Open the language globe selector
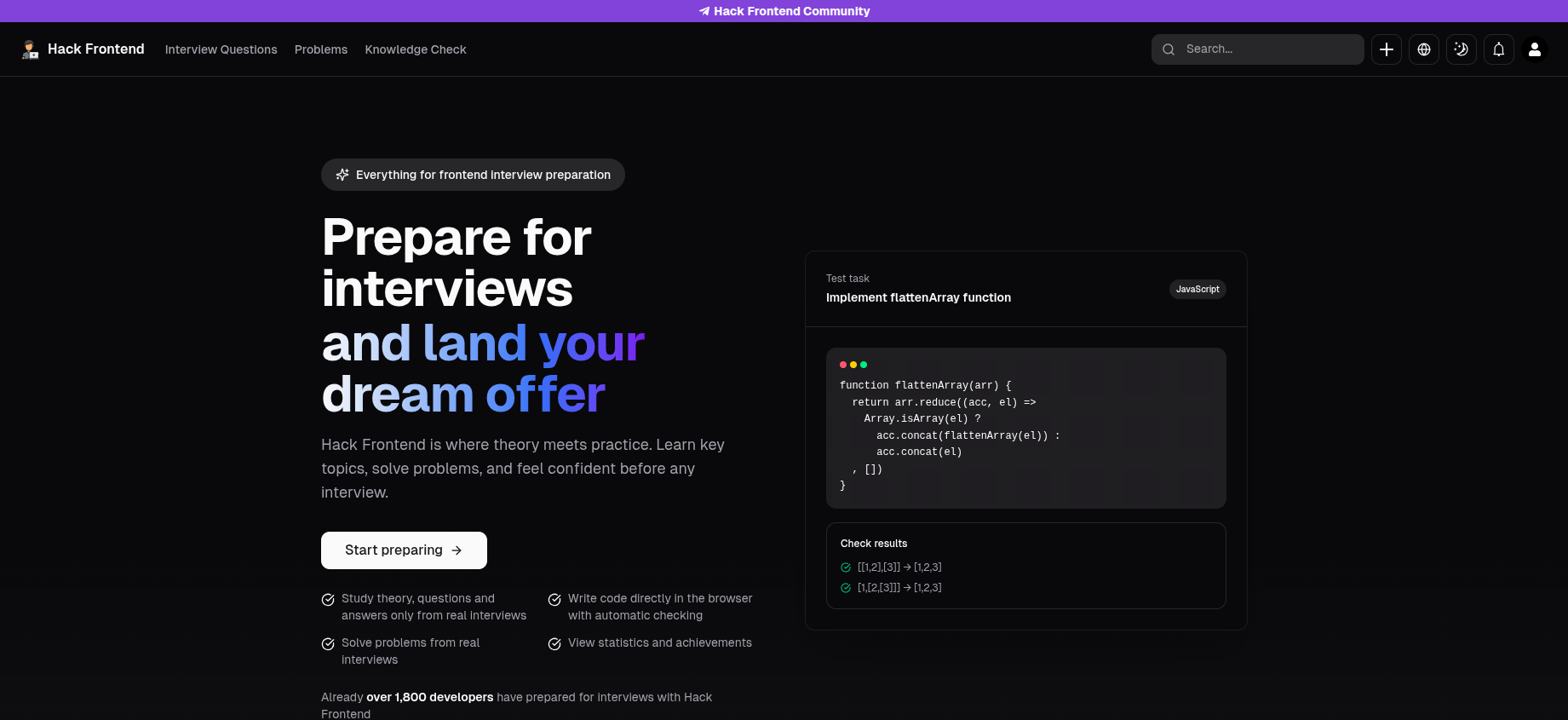Image resolution: width=1568 pixels, height=720 pixels. (x=1424, y=49)
